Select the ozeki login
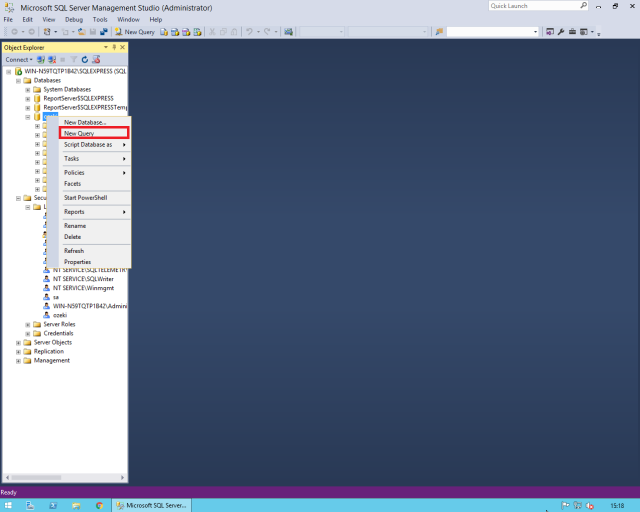Viewport: 640px width, 512px height. (60, 315)
